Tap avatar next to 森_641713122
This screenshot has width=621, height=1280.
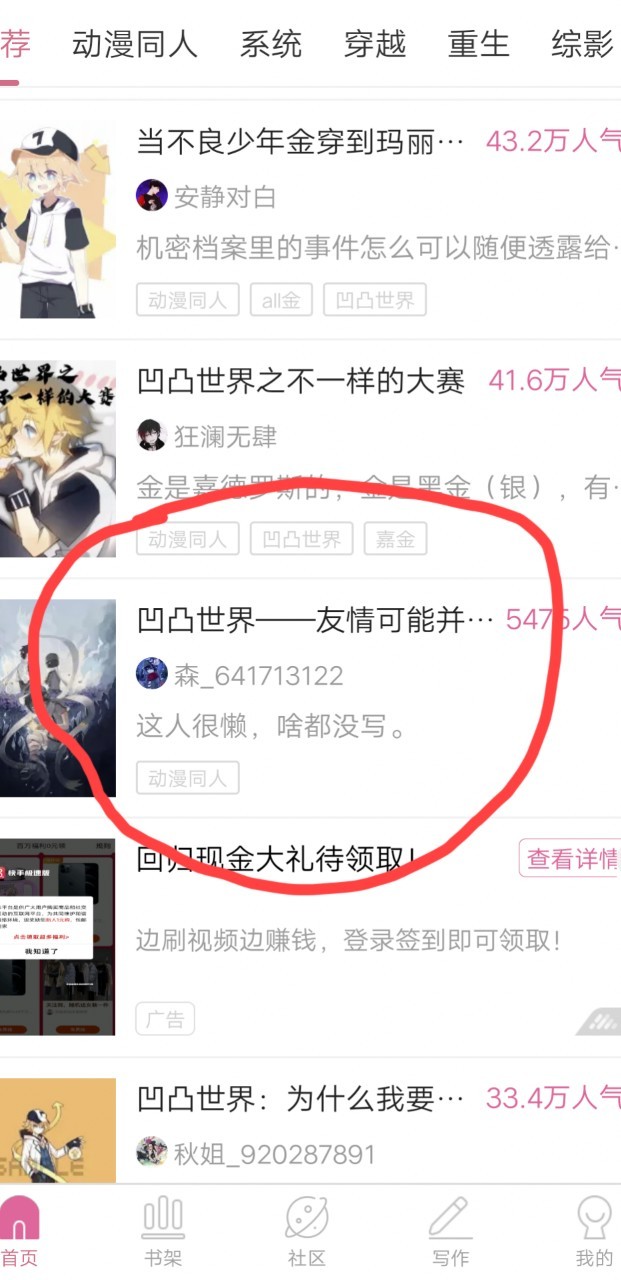151,674
